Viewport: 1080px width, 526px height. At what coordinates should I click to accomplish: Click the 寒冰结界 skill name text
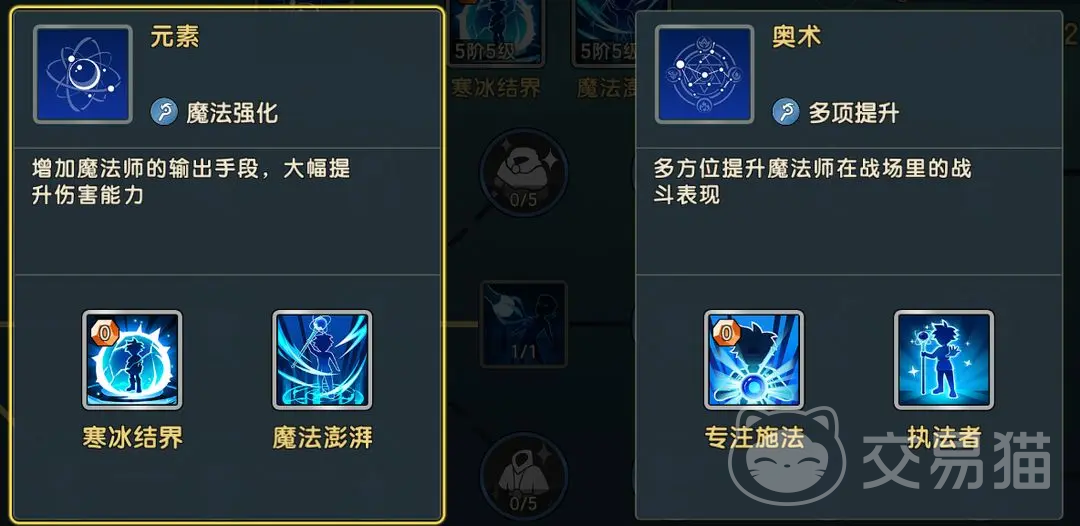point(133,438)
